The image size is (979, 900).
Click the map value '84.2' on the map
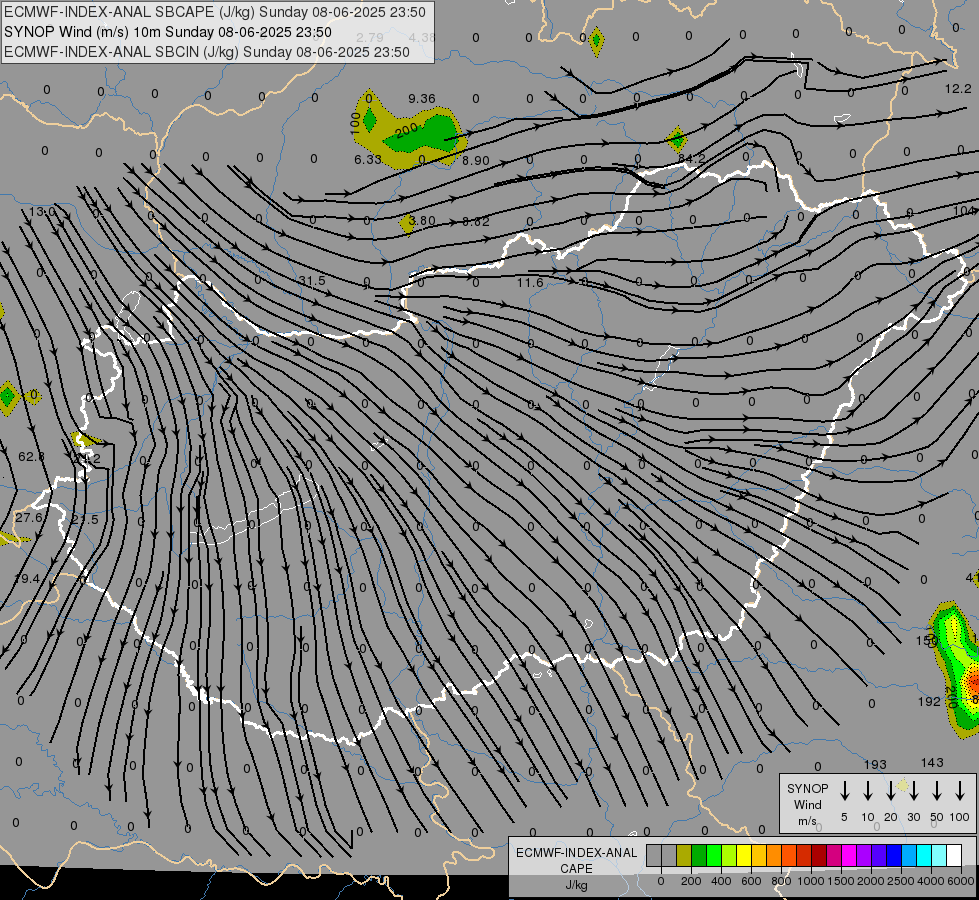tap(692, 159)
